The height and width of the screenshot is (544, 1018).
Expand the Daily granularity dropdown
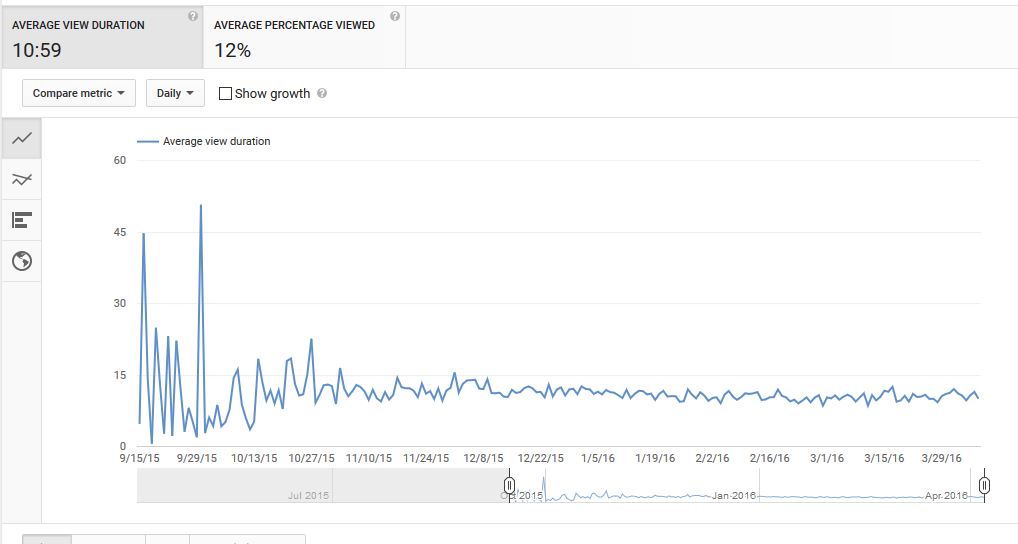click(x=175, y=93)
